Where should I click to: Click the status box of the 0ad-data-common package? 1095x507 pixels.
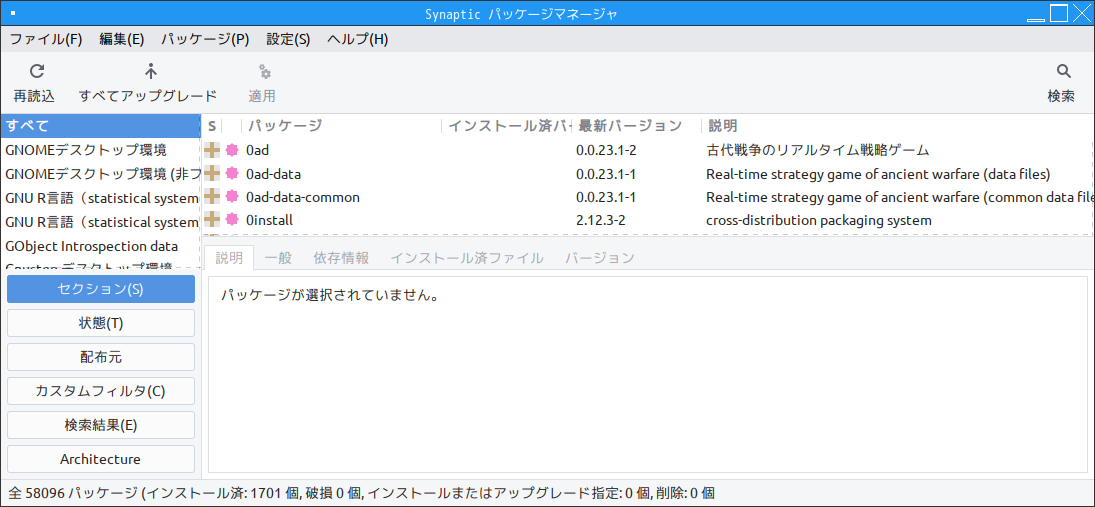212,197
